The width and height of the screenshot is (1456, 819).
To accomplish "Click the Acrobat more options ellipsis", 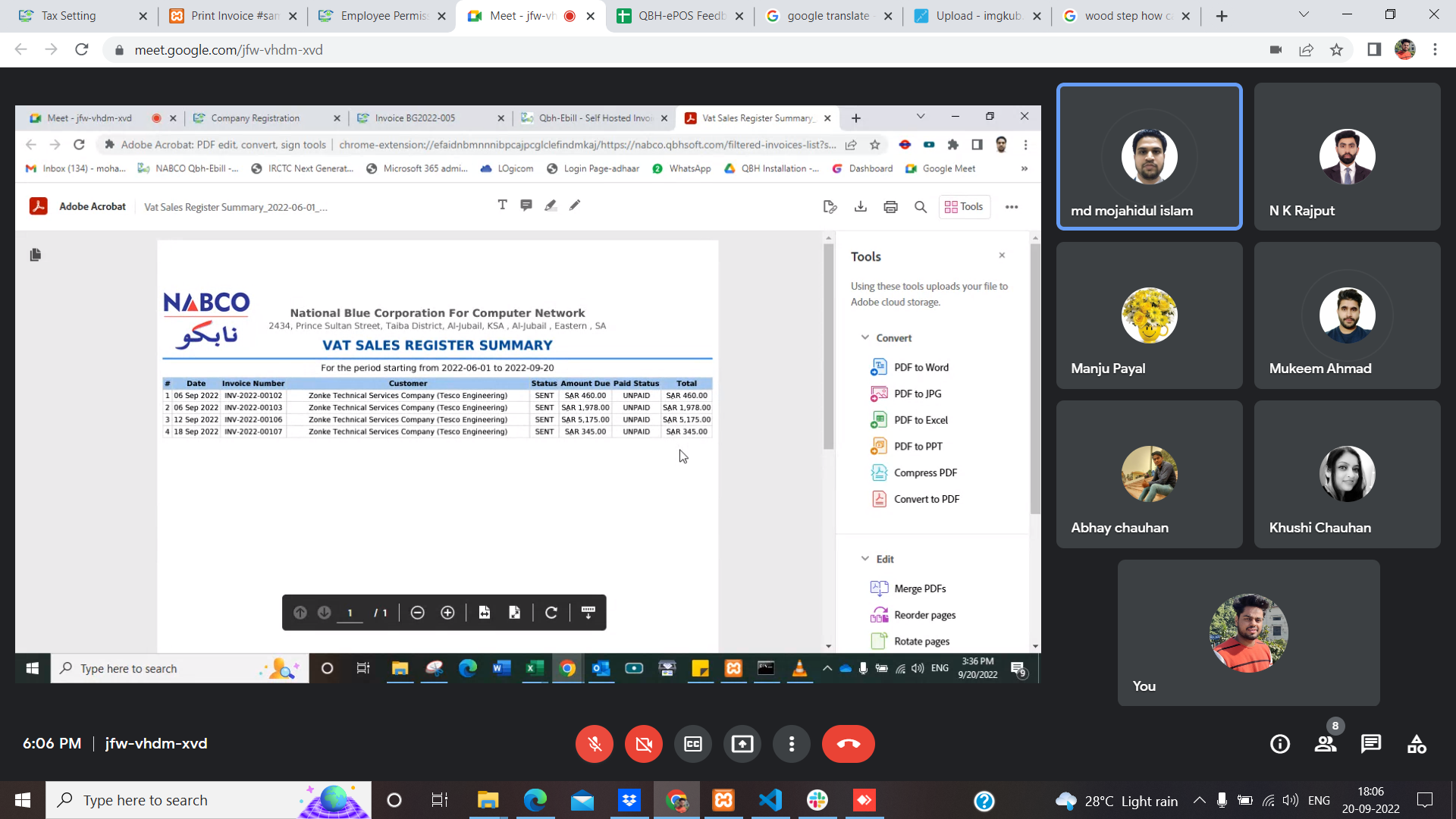I will click(x=1012, y=207).
